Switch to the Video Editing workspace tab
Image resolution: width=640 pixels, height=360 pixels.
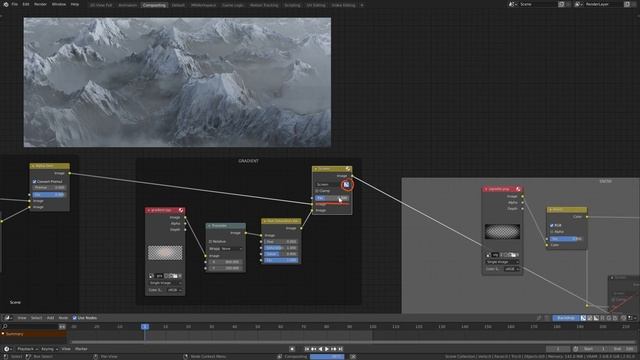(x=343, y=5)
